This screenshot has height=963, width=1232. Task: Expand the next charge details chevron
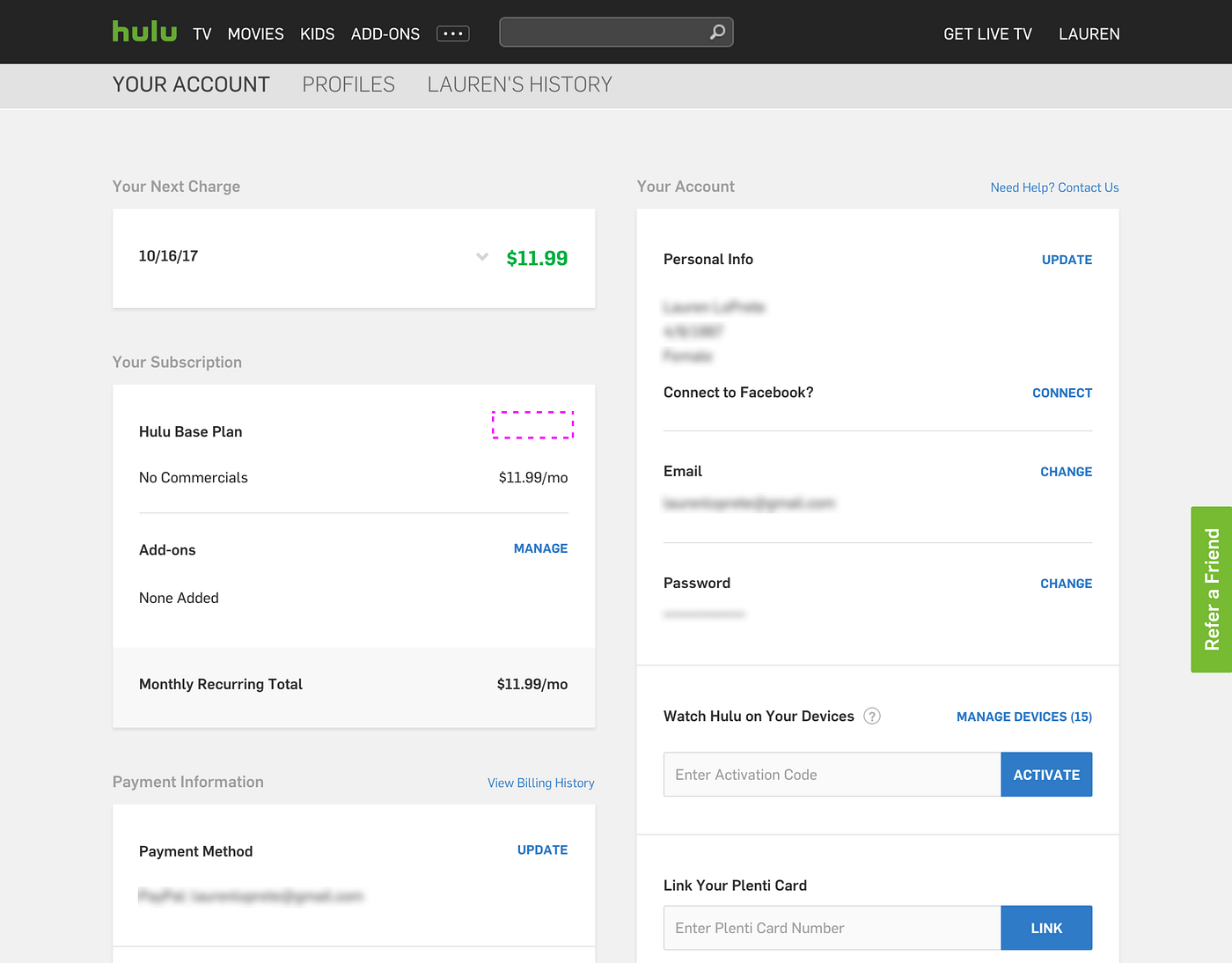click(x=482, y=257)
